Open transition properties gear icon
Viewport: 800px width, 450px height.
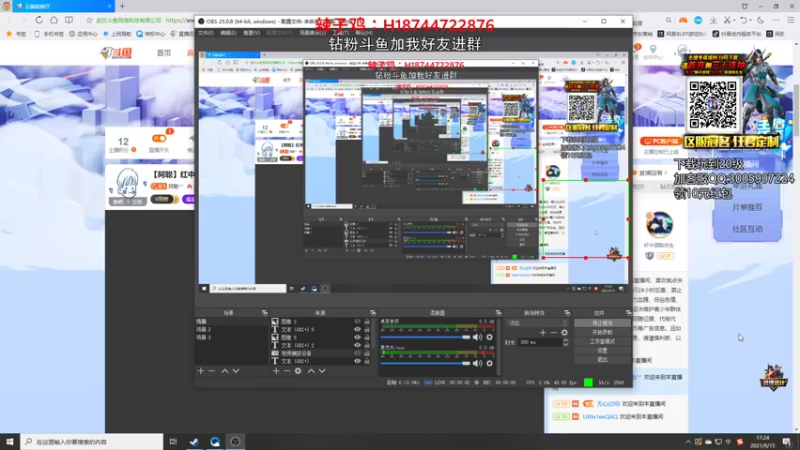point(564,333)
